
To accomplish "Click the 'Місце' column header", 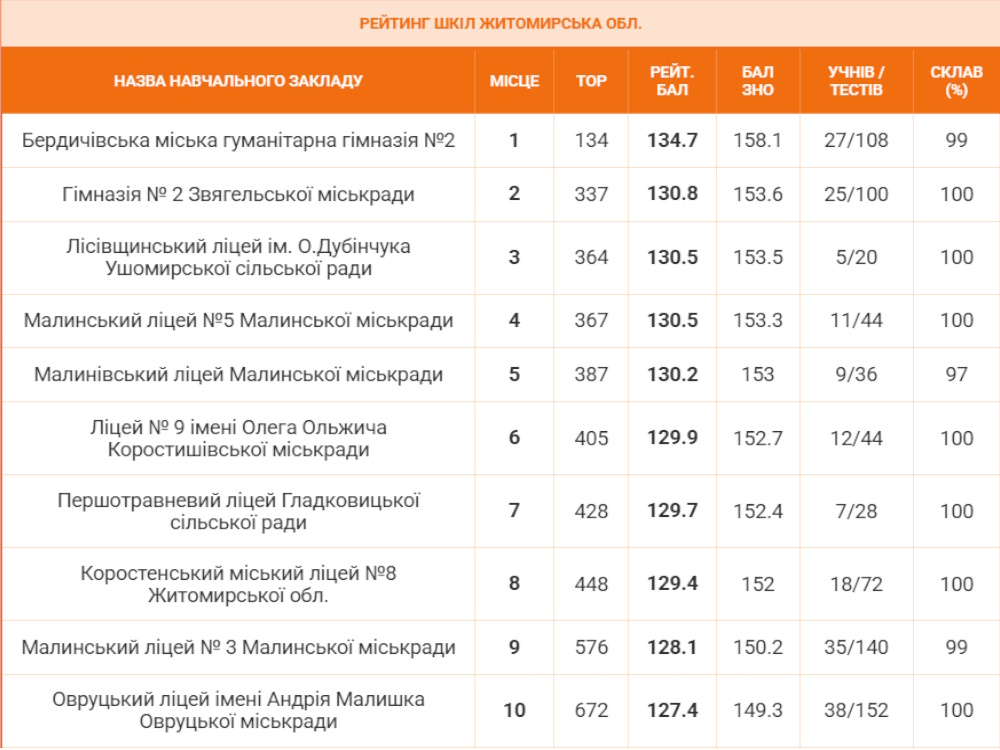I will pyautogui.click(x=514, y=81).
